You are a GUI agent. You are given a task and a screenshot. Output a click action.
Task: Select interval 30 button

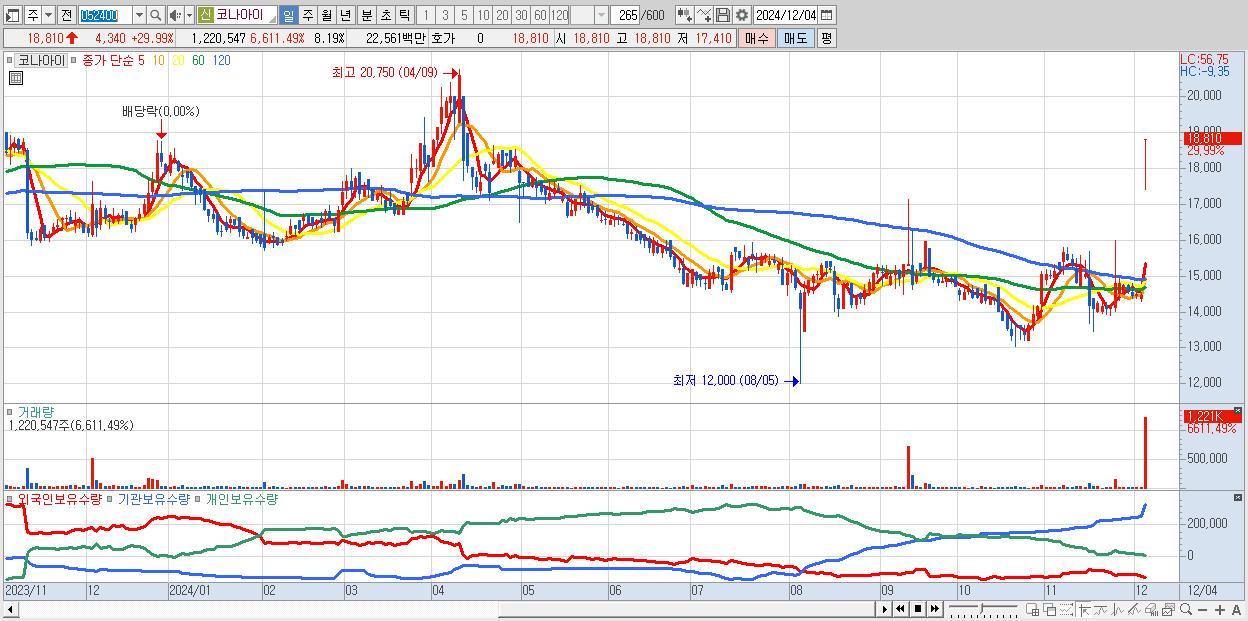click(521, 15)
